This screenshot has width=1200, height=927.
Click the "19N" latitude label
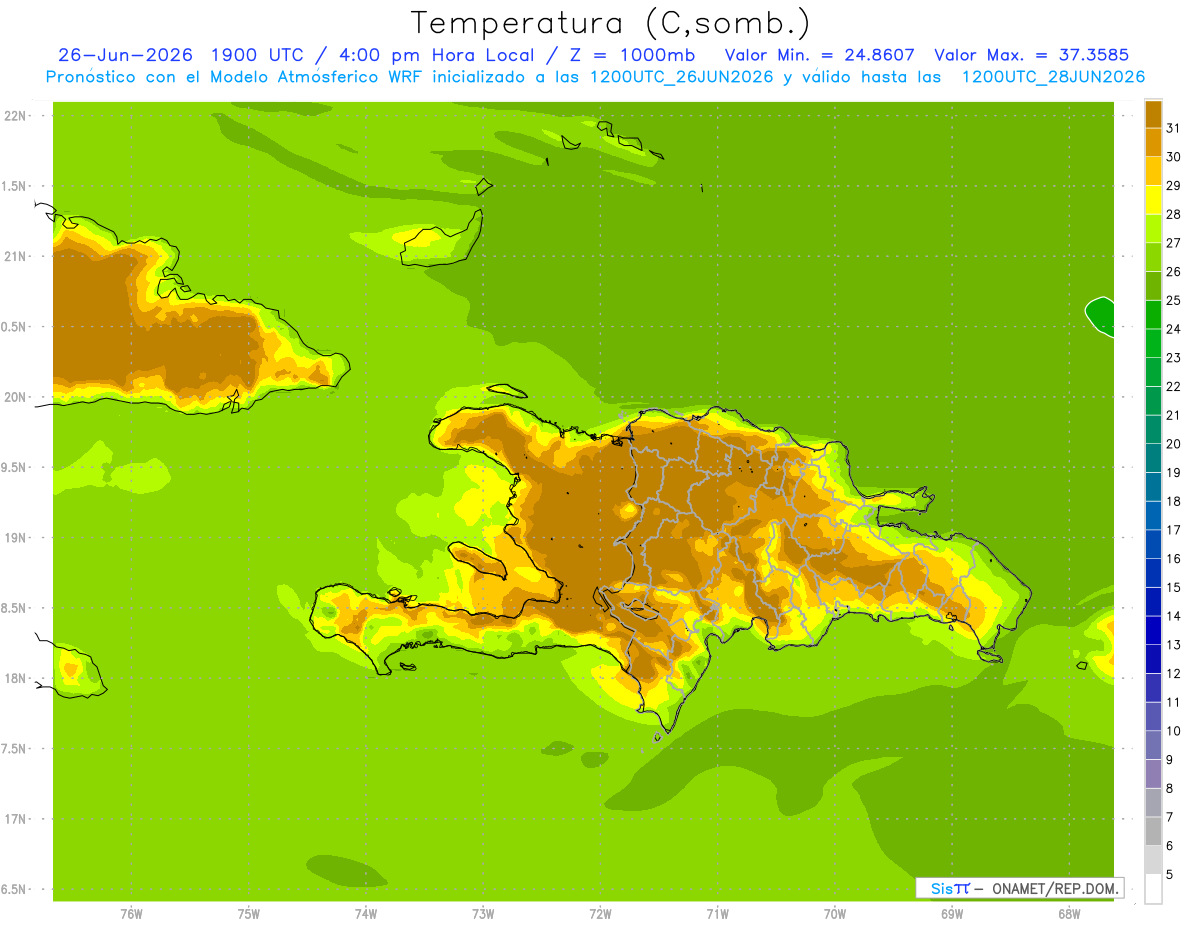[x=15, y=538]
